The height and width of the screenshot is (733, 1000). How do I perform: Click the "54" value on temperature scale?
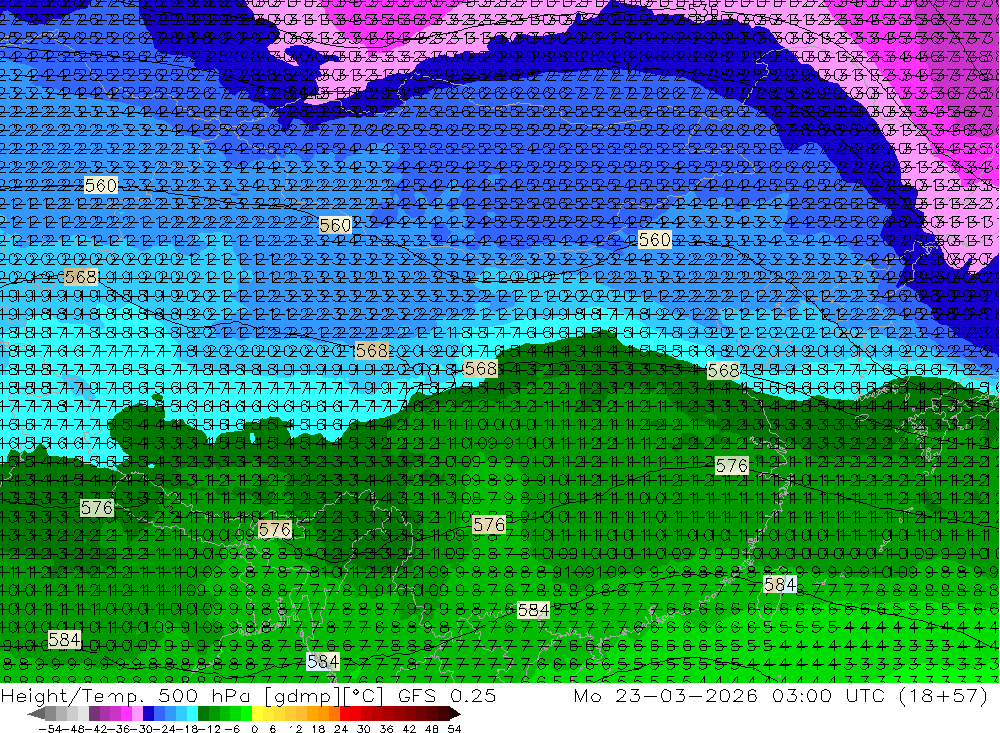[454, 729]
